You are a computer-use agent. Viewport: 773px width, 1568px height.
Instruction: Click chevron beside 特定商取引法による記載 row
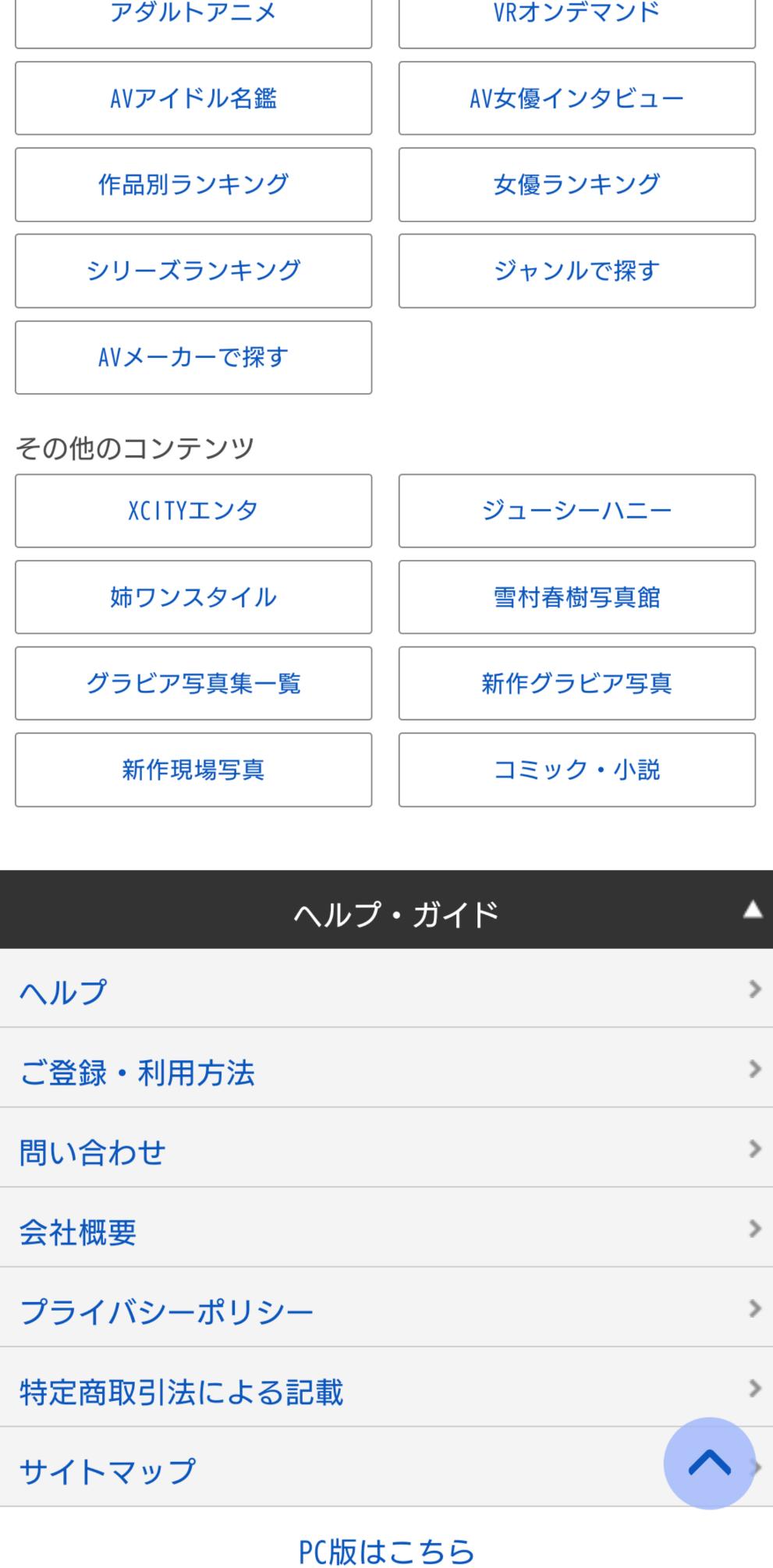click(x=754, y=1389)
